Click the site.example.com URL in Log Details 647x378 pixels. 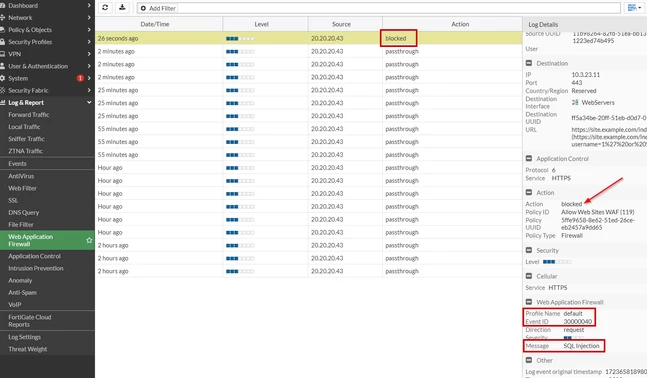point(609,137)
